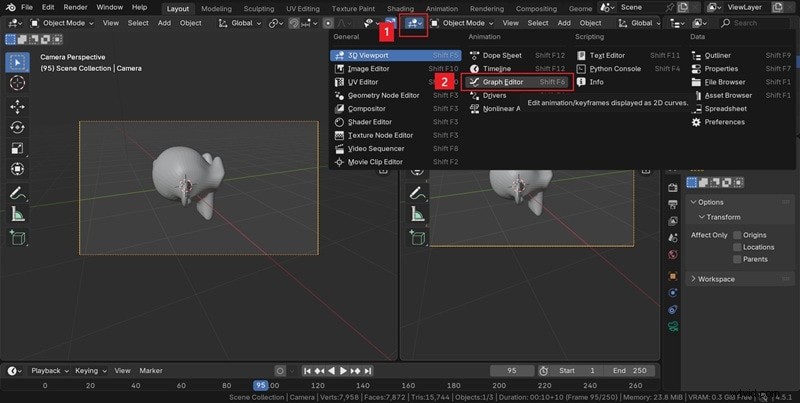Click the Blender logo icon
The image size is (800, 403).
[10, 8]
